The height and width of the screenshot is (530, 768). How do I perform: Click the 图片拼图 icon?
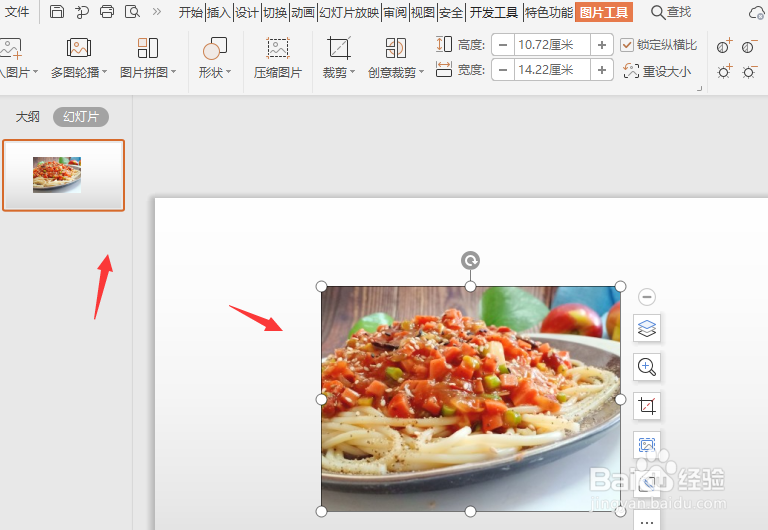tap(147, 48)
